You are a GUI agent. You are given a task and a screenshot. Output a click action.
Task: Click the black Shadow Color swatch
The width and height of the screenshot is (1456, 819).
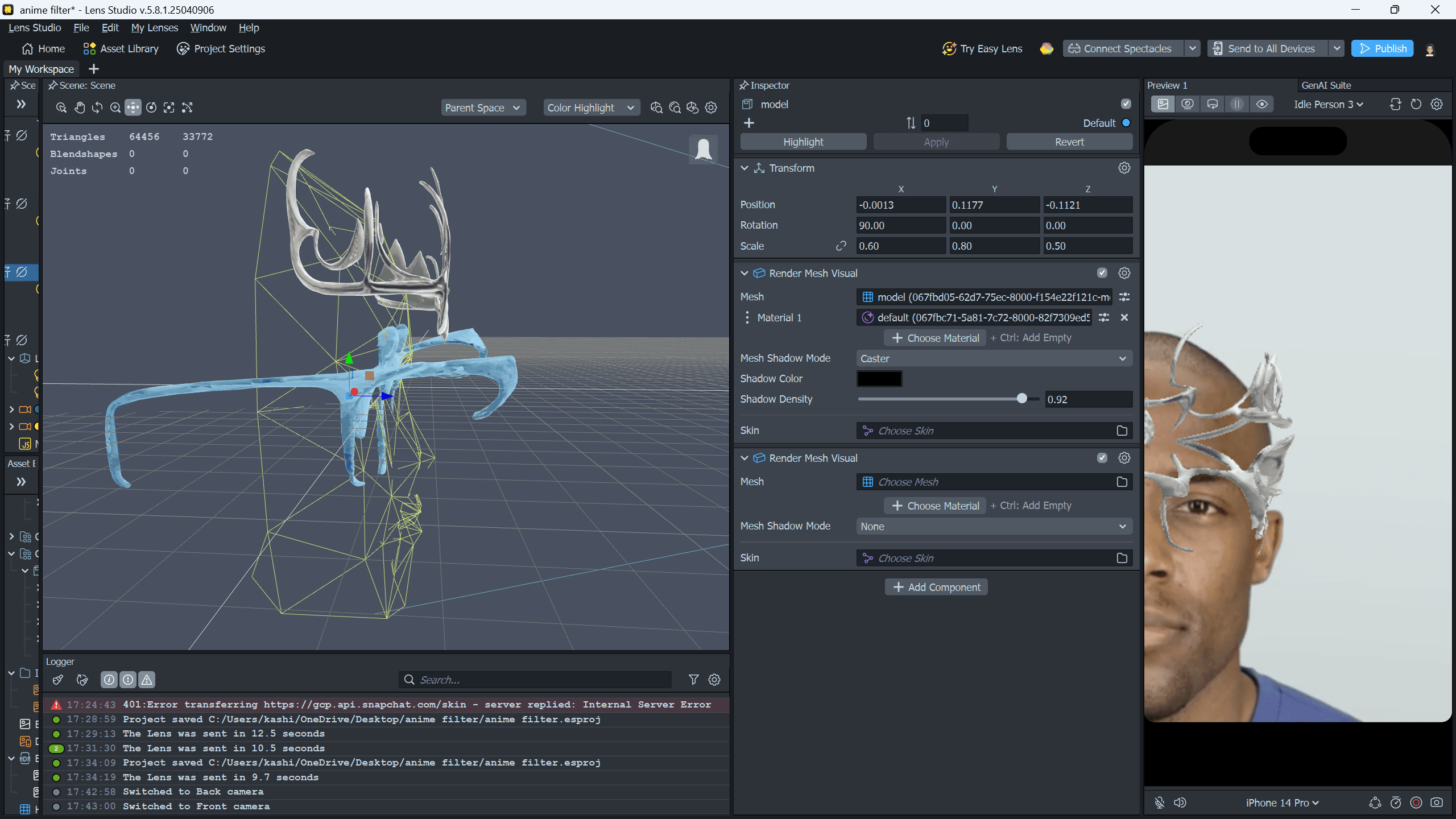pyautogui.click(x=879, y=379)
